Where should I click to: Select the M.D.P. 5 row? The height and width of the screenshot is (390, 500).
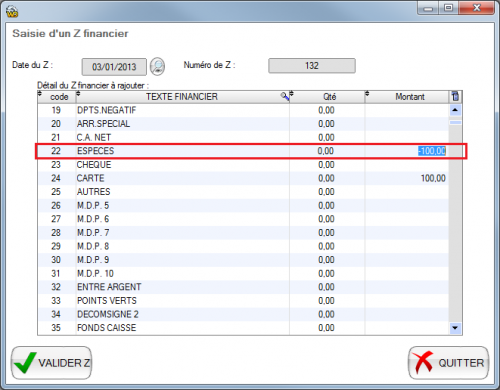pyautogui.click(x=243, y=205)
